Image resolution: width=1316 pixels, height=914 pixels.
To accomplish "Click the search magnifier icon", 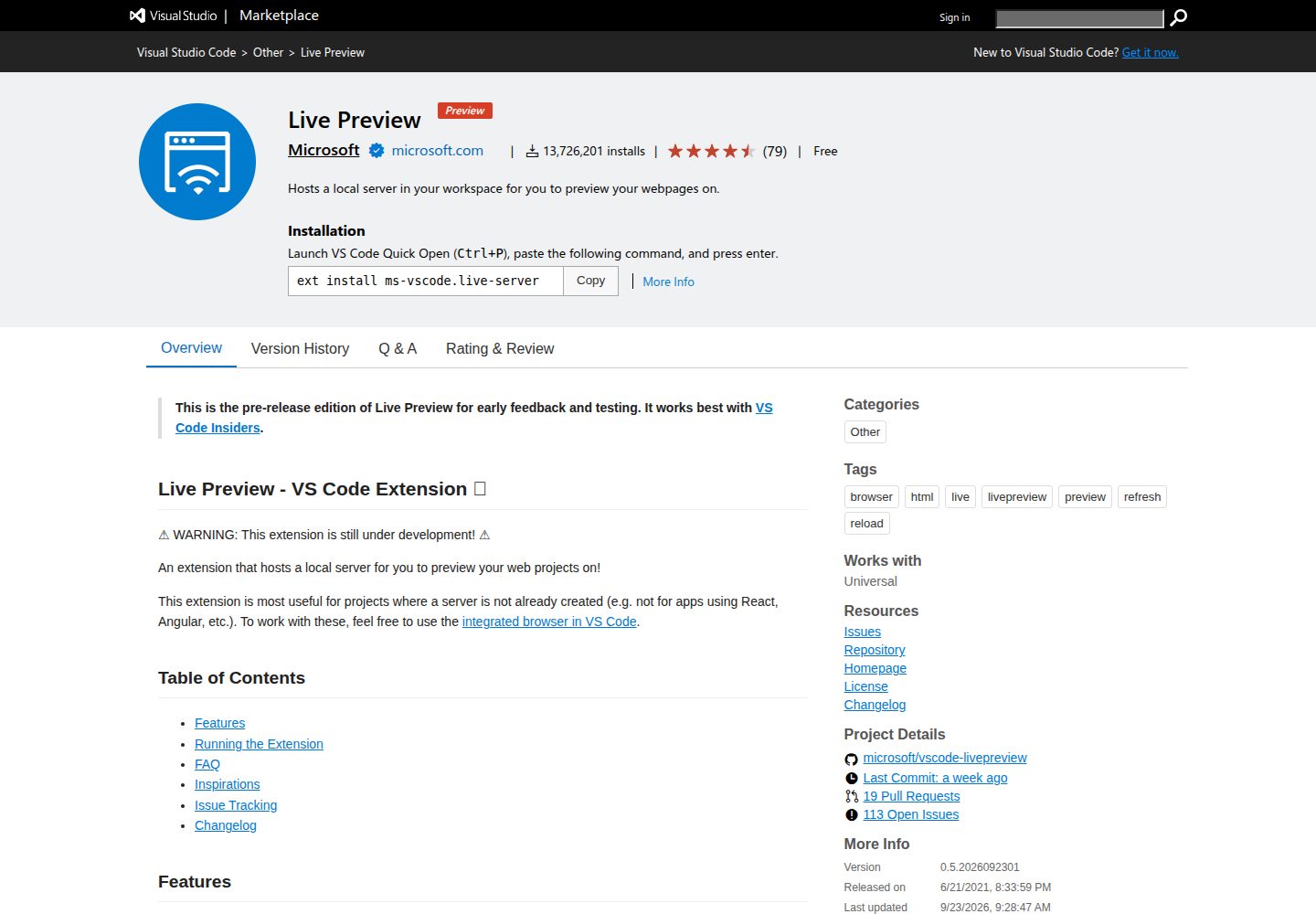I will [1179, 17].
